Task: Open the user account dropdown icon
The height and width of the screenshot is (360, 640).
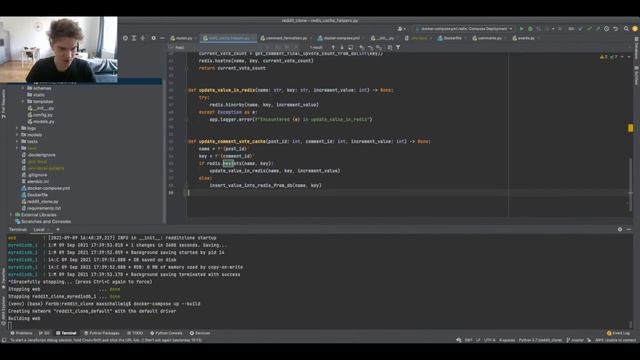Action: tap(401, 29)
